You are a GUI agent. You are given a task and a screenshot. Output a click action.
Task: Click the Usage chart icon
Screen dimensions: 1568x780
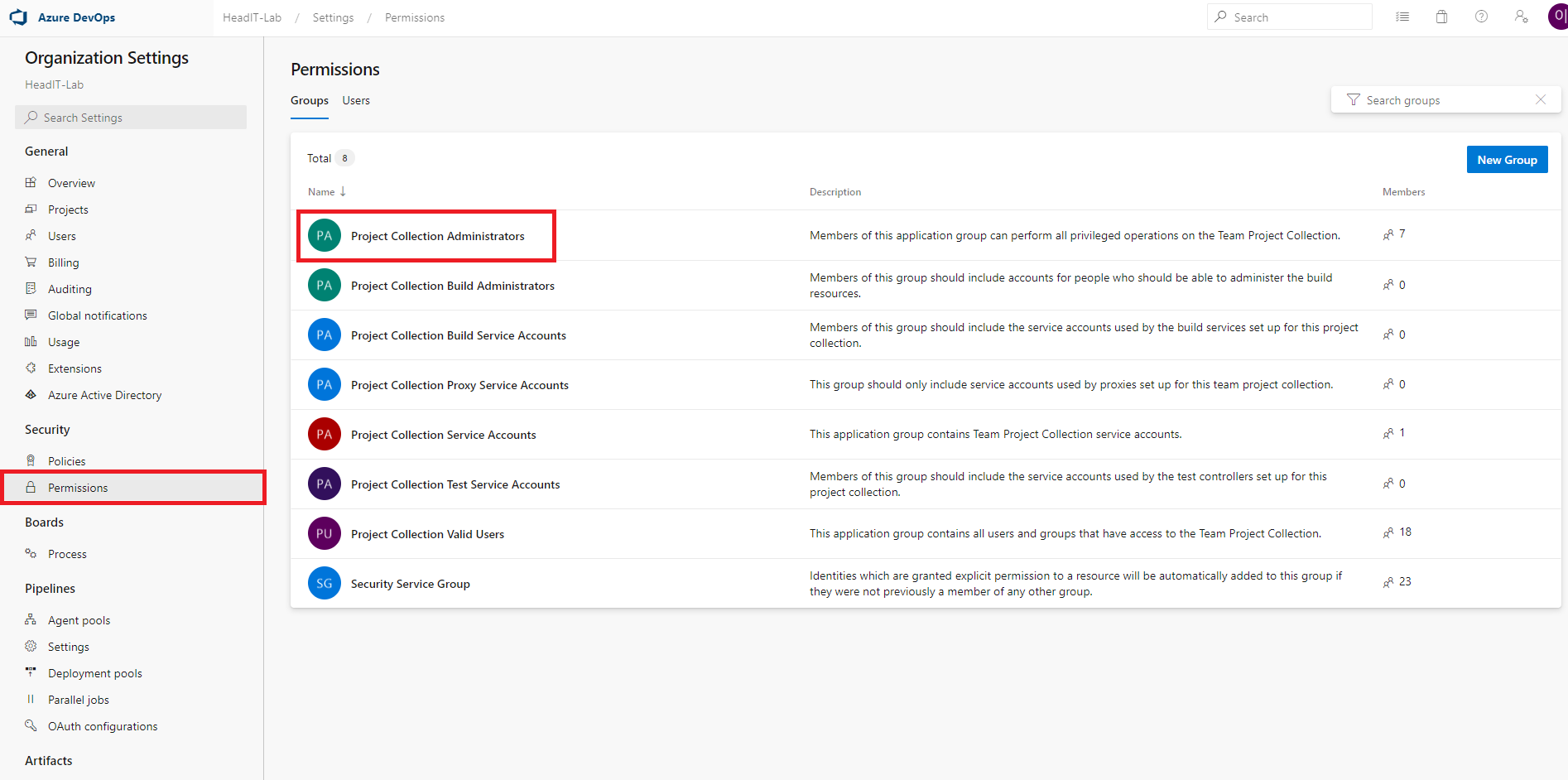click(31, 341)
